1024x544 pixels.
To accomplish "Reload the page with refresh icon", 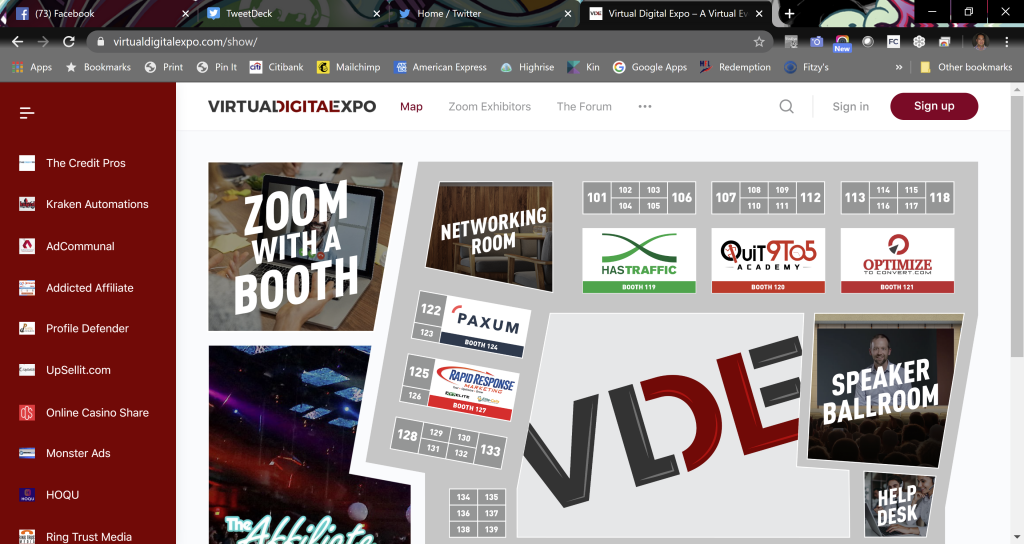I will [x=69, y=42].
